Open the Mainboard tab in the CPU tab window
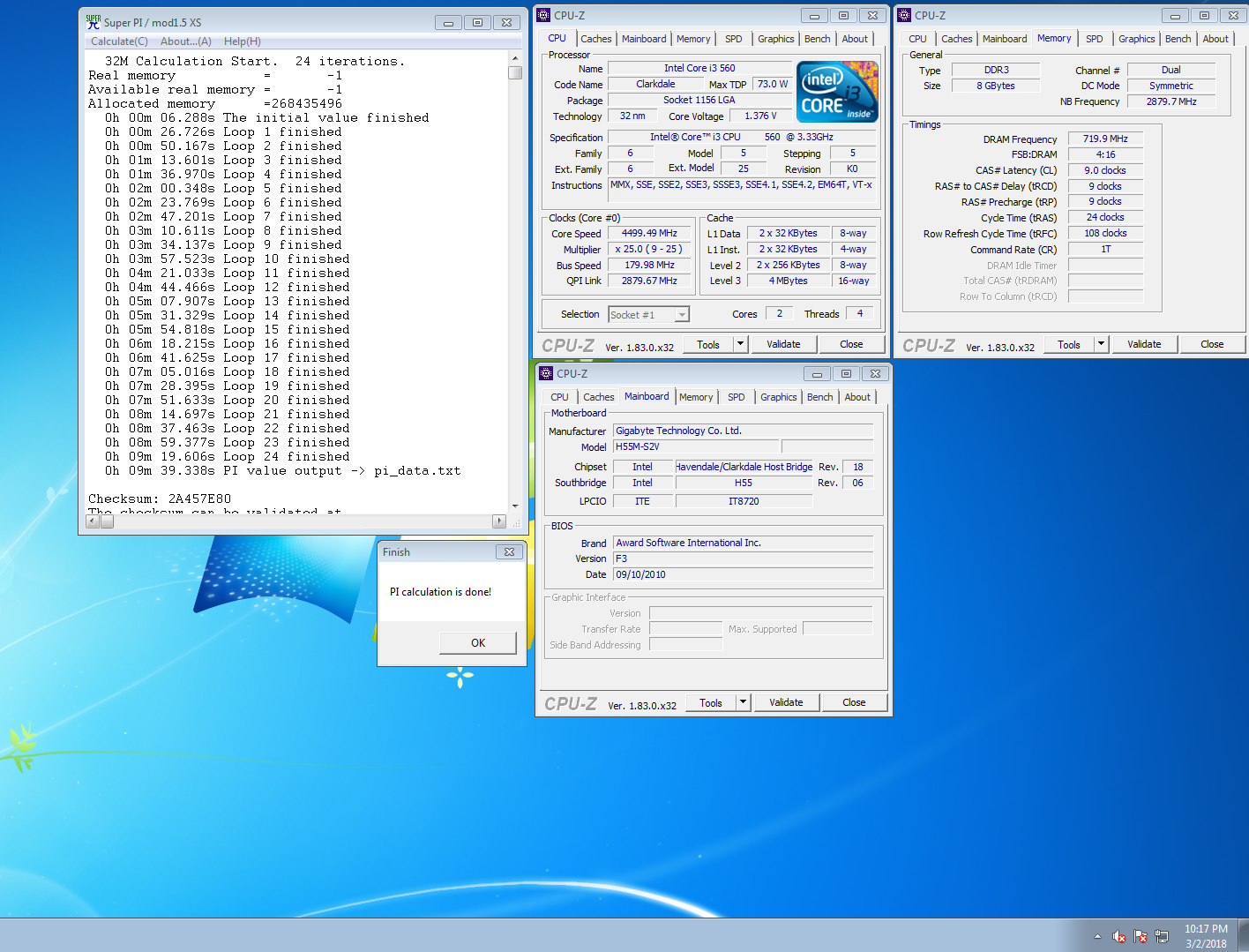 coord(644,39)
